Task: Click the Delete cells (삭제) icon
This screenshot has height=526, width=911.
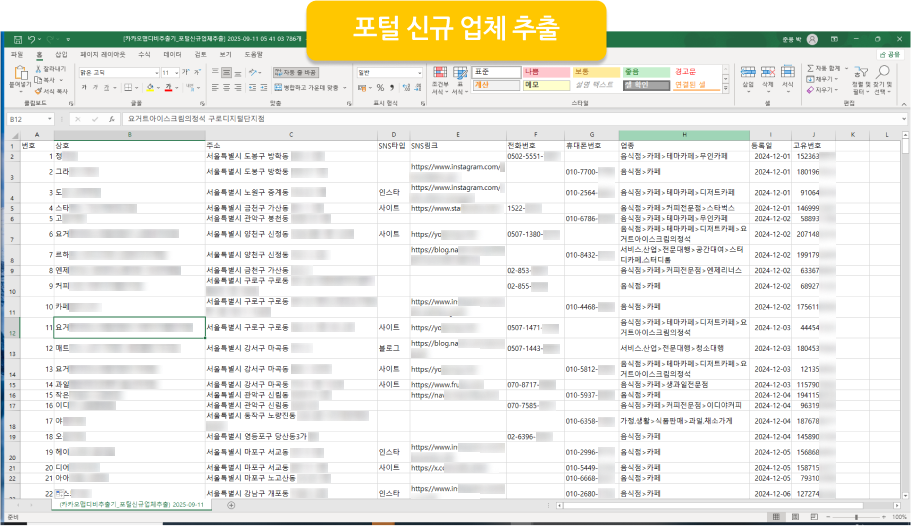Action: pyautogui.click(x=770, y=80)
